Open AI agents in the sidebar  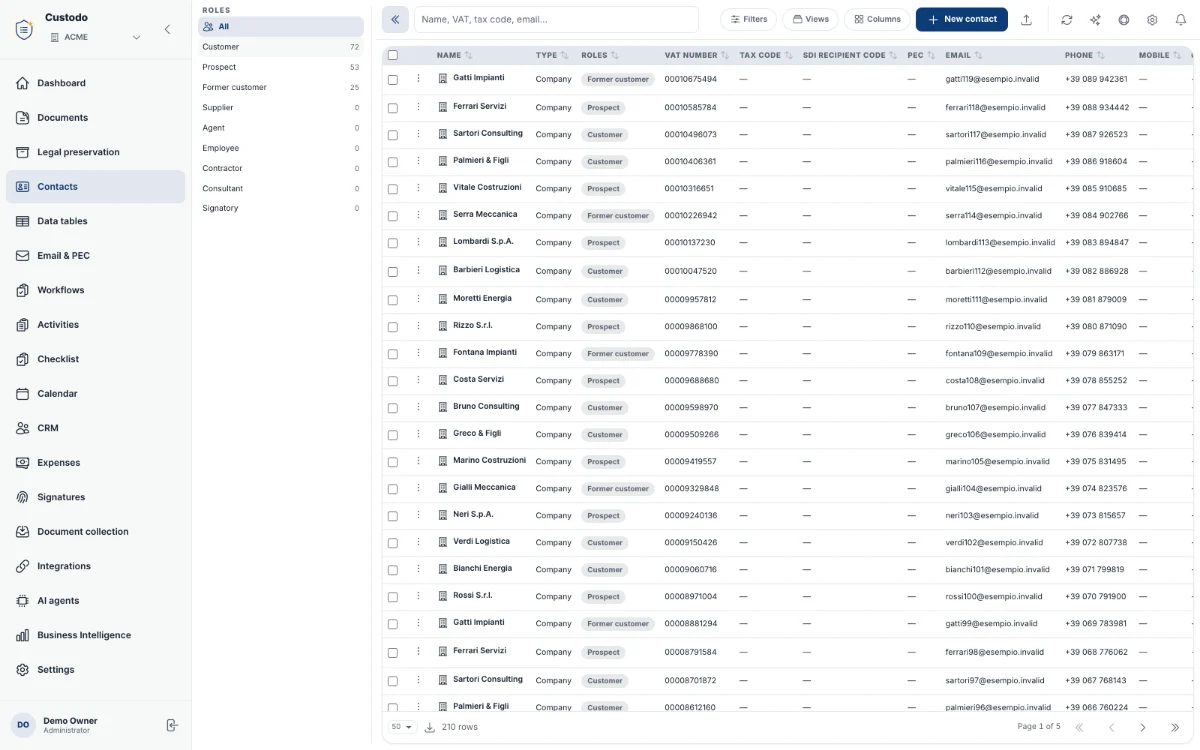(x=95, y=601)
